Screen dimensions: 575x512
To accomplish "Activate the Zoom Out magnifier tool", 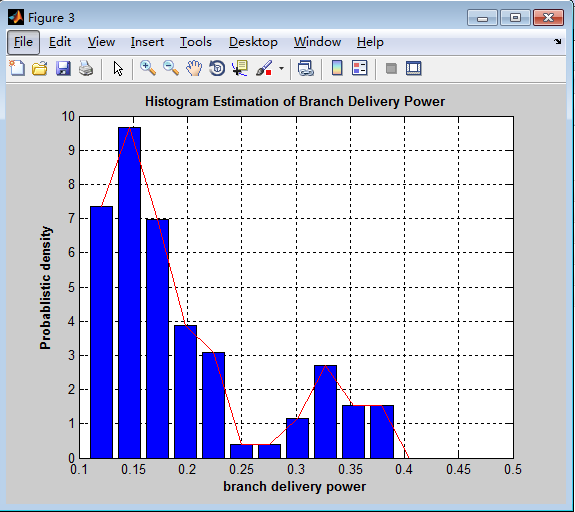I will 171,68.
